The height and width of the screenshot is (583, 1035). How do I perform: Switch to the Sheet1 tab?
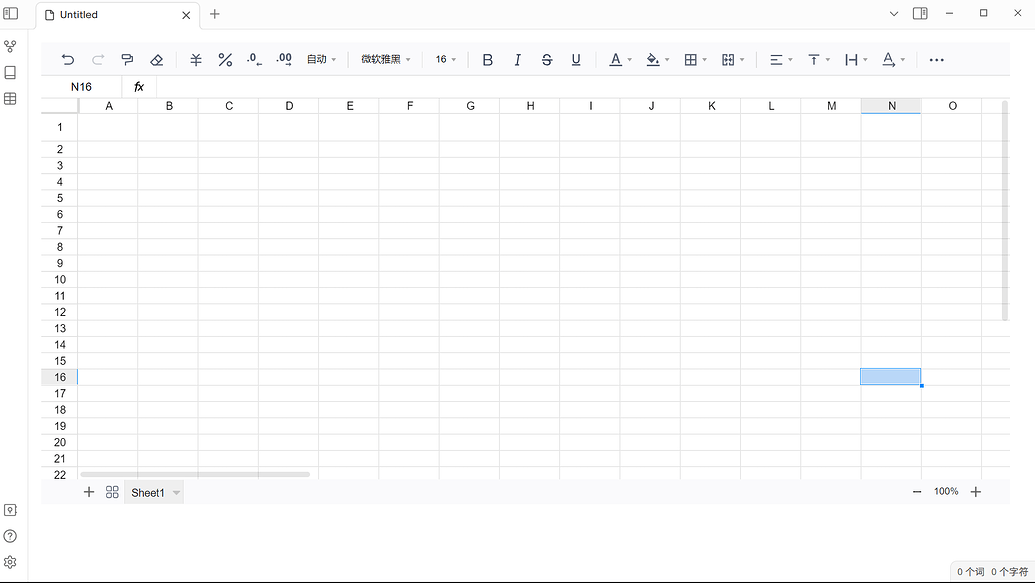click(147, 492)
